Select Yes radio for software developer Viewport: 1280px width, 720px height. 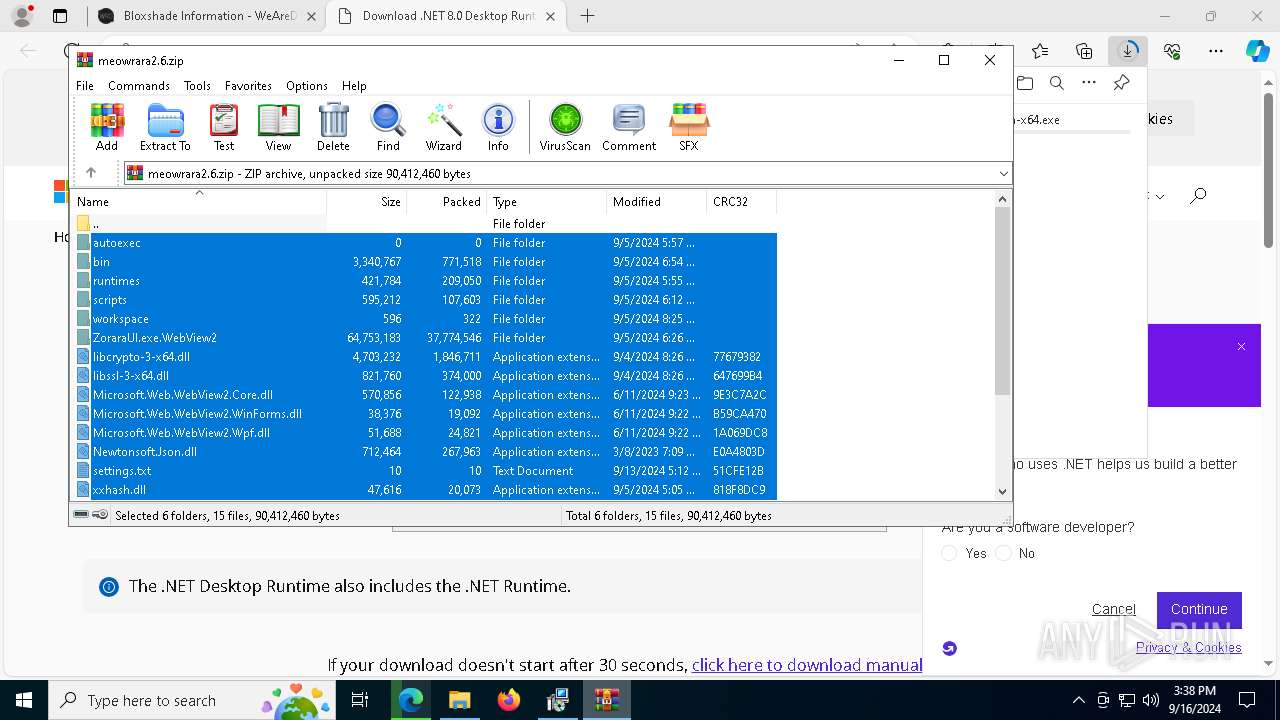950,553
